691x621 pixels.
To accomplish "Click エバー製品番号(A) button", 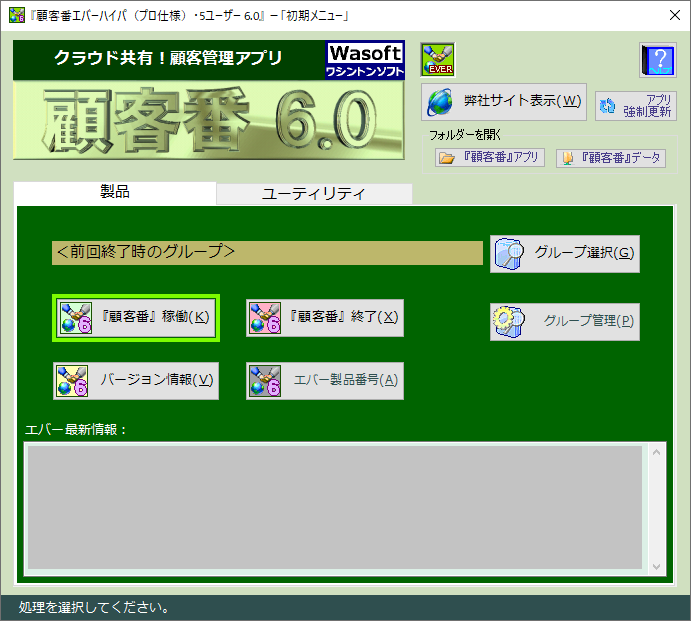I will pos(325,380).
